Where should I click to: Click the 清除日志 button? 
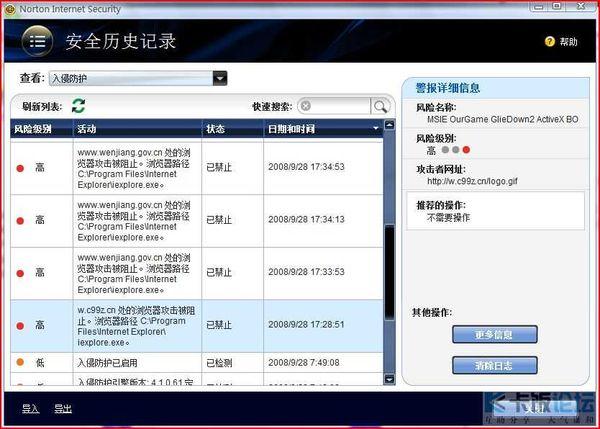494,365
